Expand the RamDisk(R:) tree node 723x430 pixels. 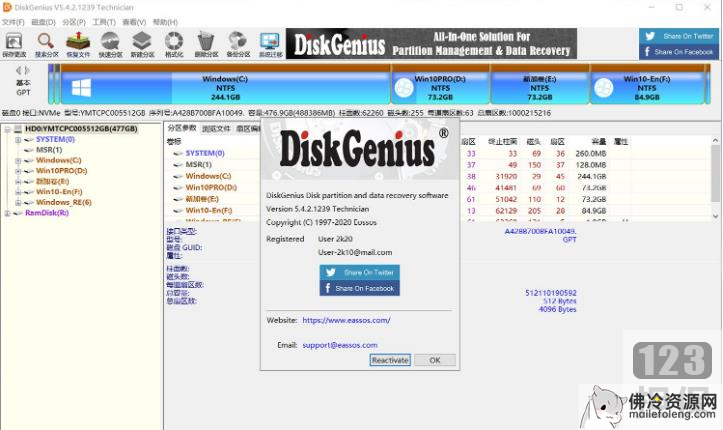tap(8, 213)
